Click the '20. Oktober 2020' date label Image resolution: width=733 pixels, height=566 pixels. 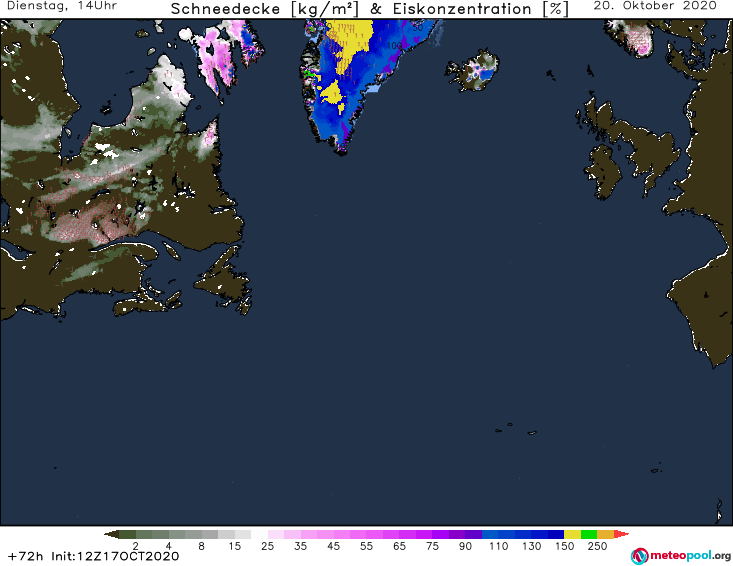pos(655,6)
